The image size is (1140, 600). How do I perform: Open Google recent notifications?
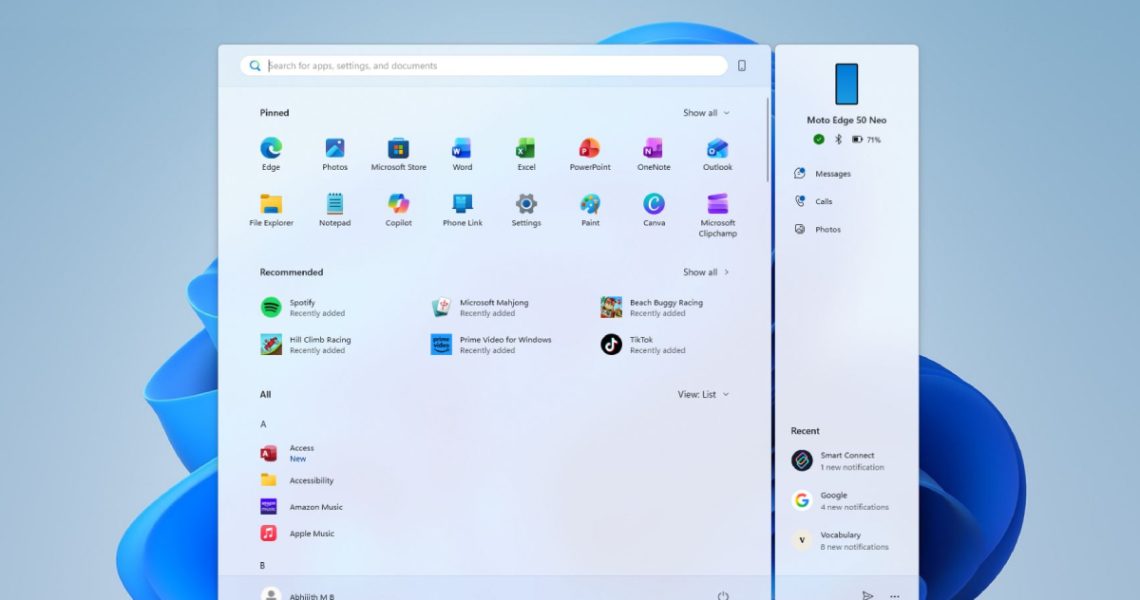point(838,501)
